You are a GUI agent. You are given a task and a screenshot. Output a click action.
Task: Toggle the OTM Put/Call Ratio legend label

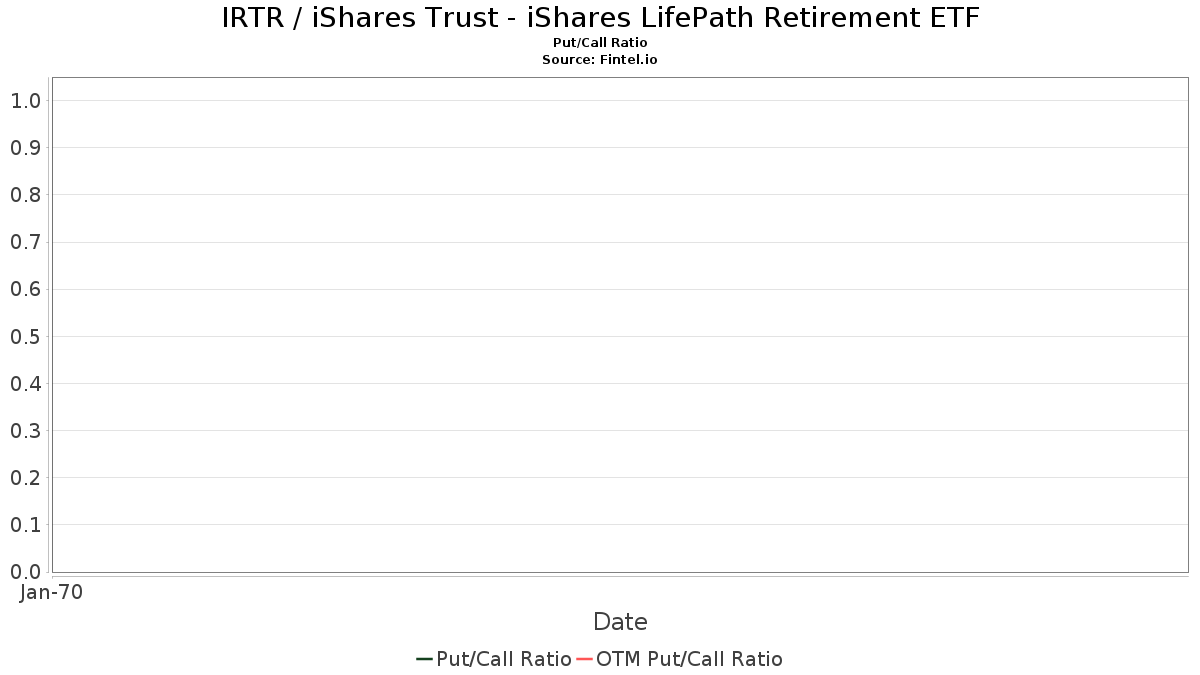tap(690, 659)
